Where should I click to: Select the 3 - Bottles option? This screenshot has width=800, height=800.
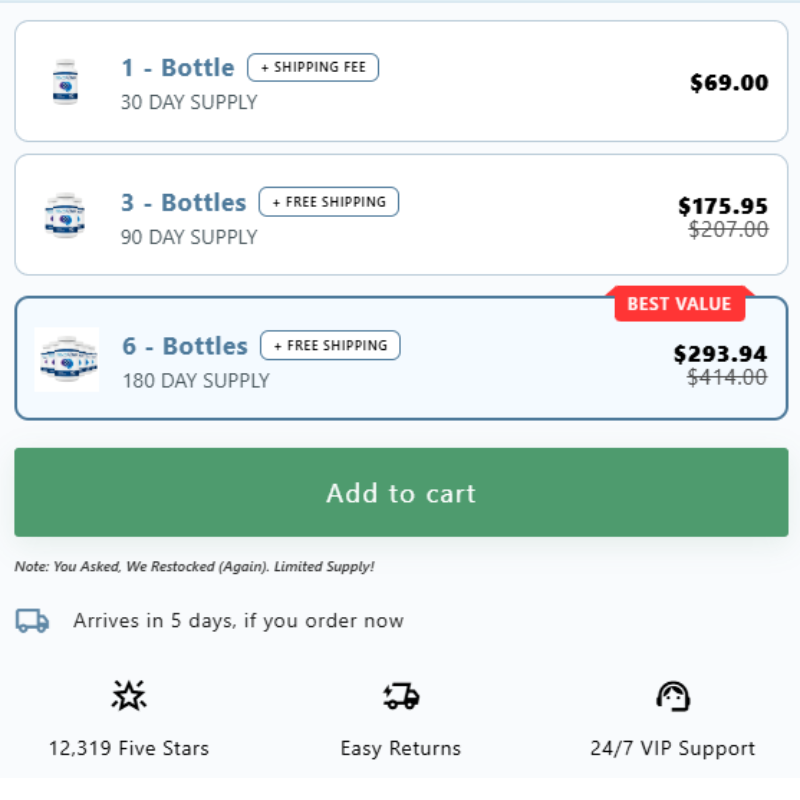[x=401, y=215]
